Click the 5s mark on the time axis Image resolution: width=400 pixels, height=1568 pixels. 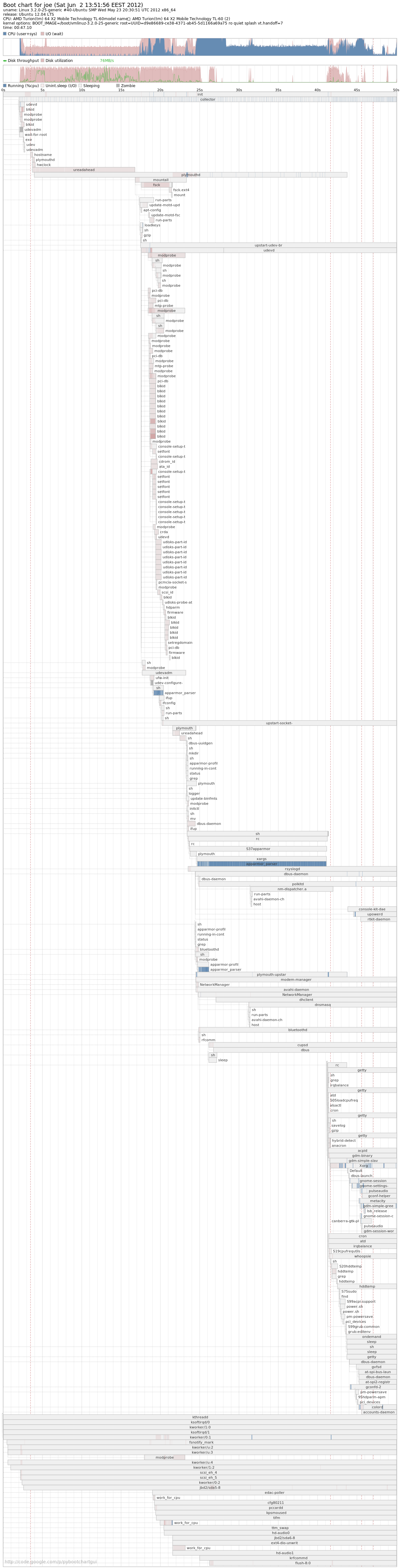click(43, 90)
